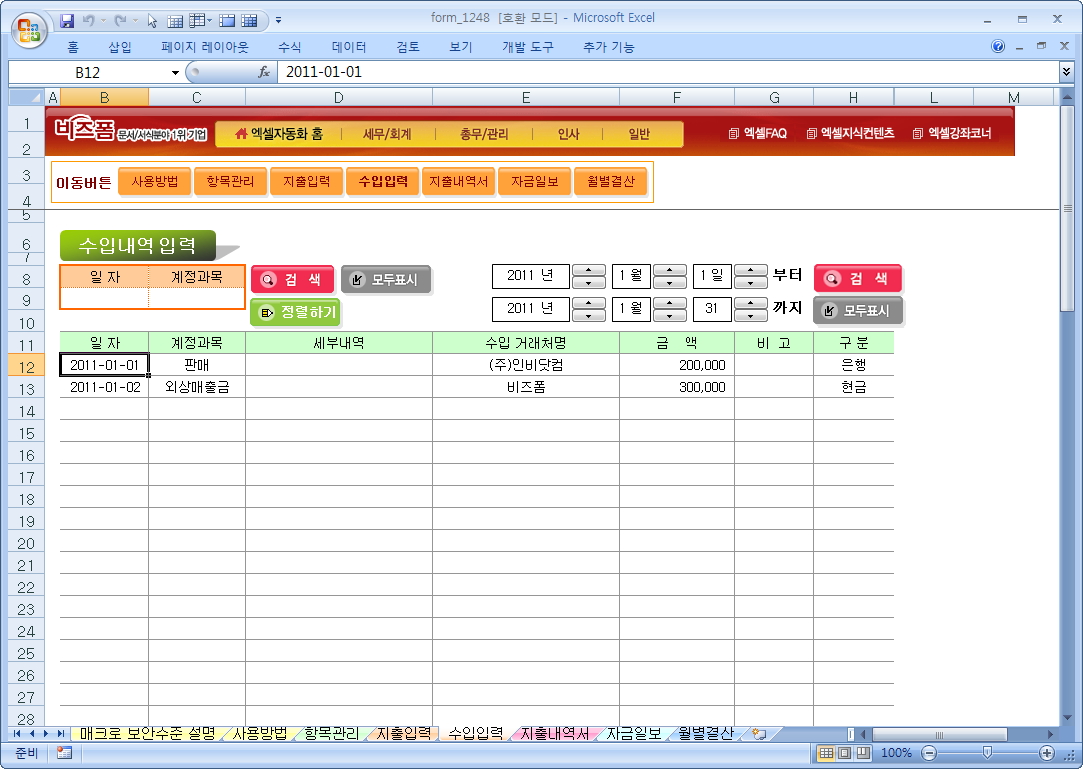
Task: Open the Name Box dropdown arrow
Action: (175, 72)
